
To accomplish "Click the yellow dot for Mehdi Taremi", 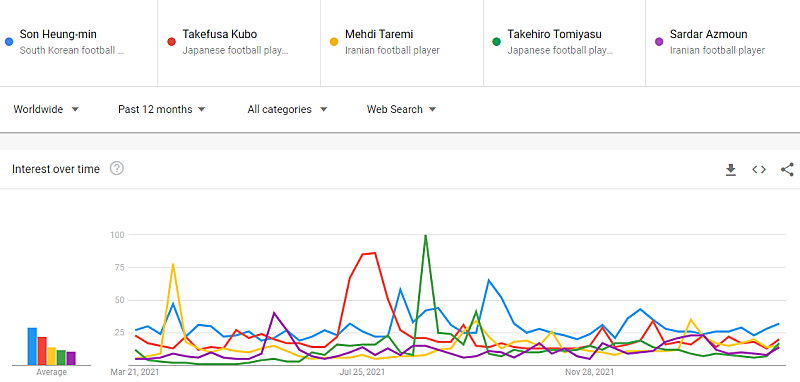I will coord(334,42).
